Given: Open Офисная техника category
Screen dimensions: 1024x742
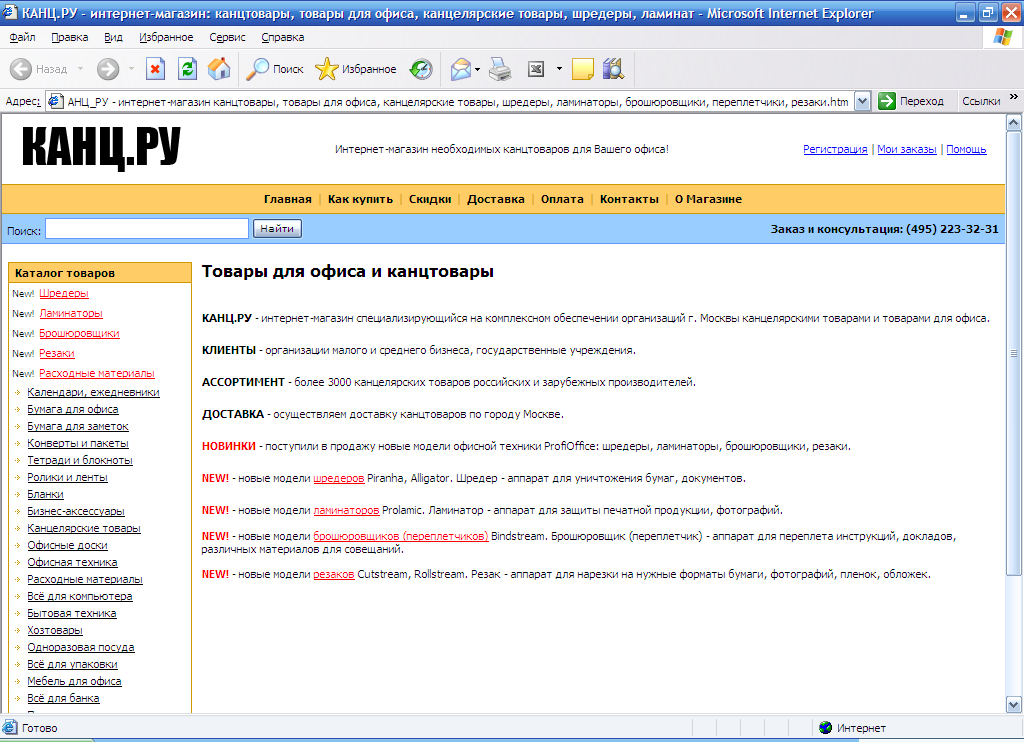Looking at the screenshot, I should coord(72,562).
